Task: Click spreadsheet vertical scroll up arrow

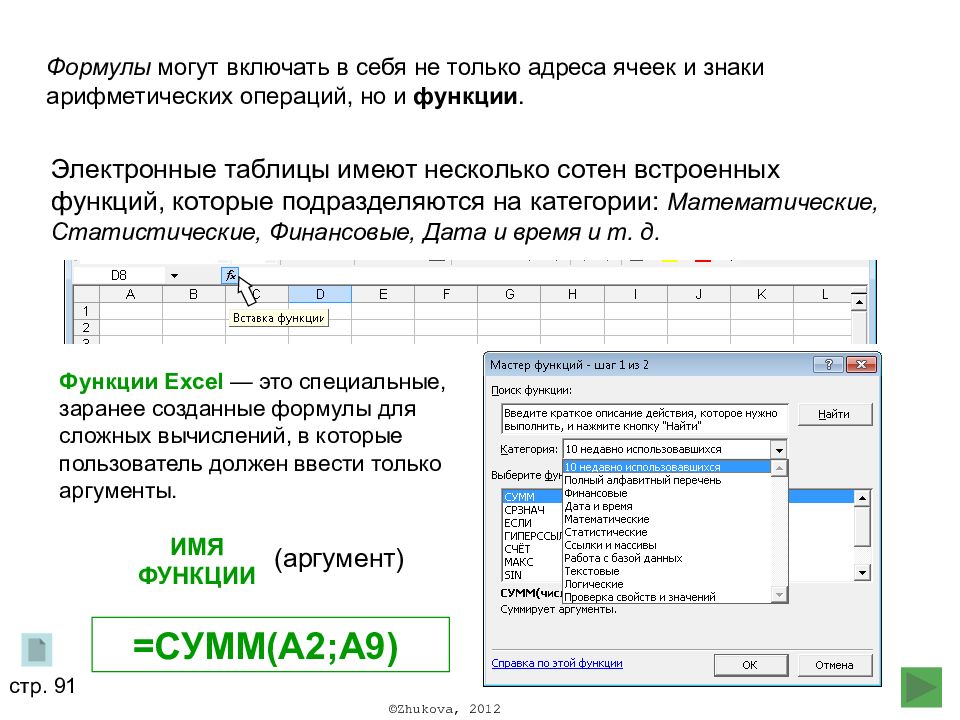Action: coord(859,302)
